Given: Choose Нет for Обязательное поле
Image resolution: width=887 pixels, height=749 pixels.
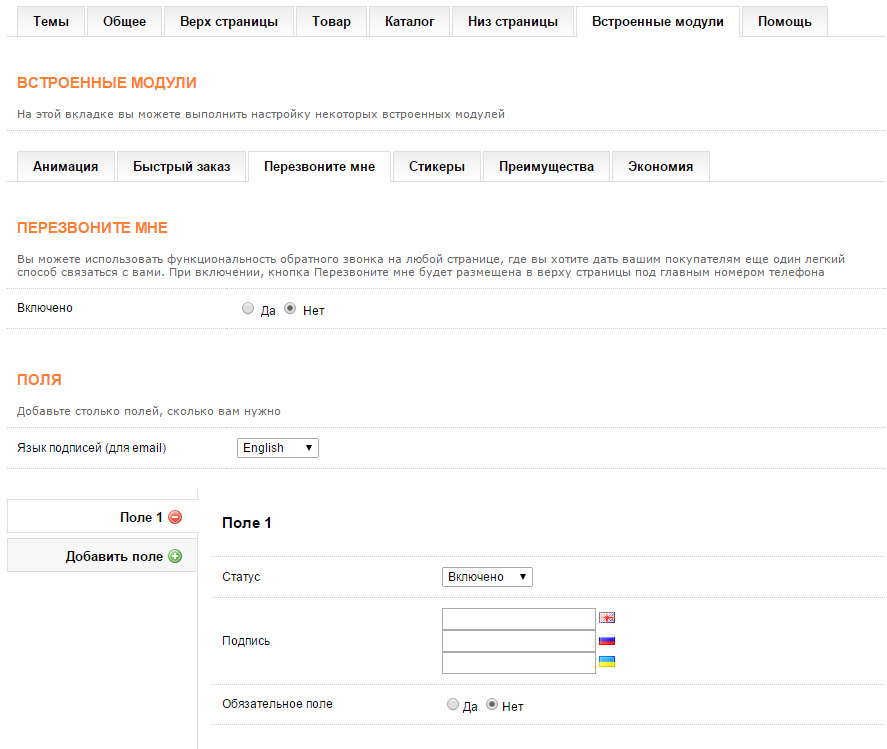Looking at the screenshot, I should tap(492, 705).
